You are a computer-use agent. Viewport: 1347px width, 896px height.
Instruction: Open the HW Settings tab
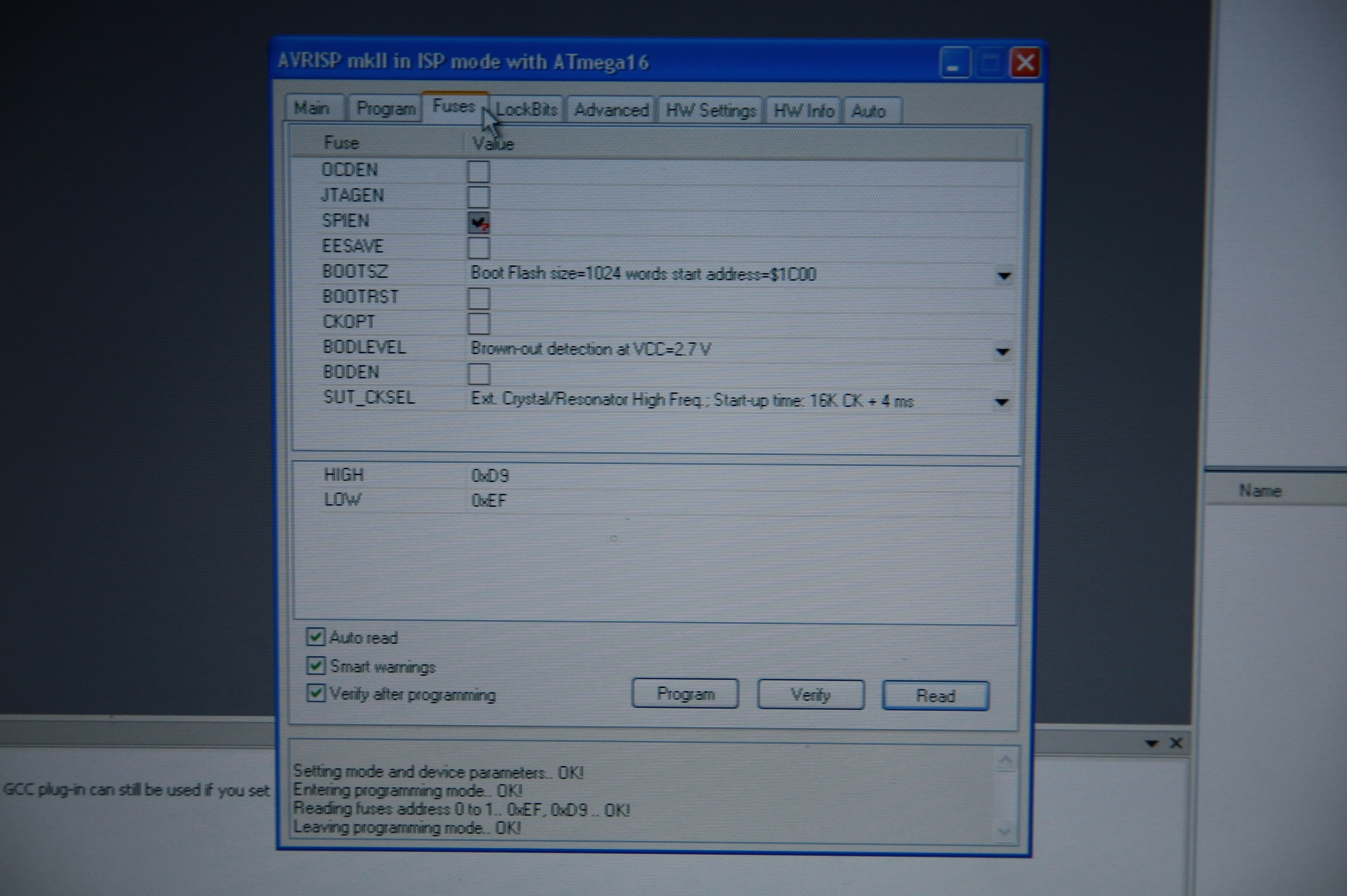click(x=710, y=111)
